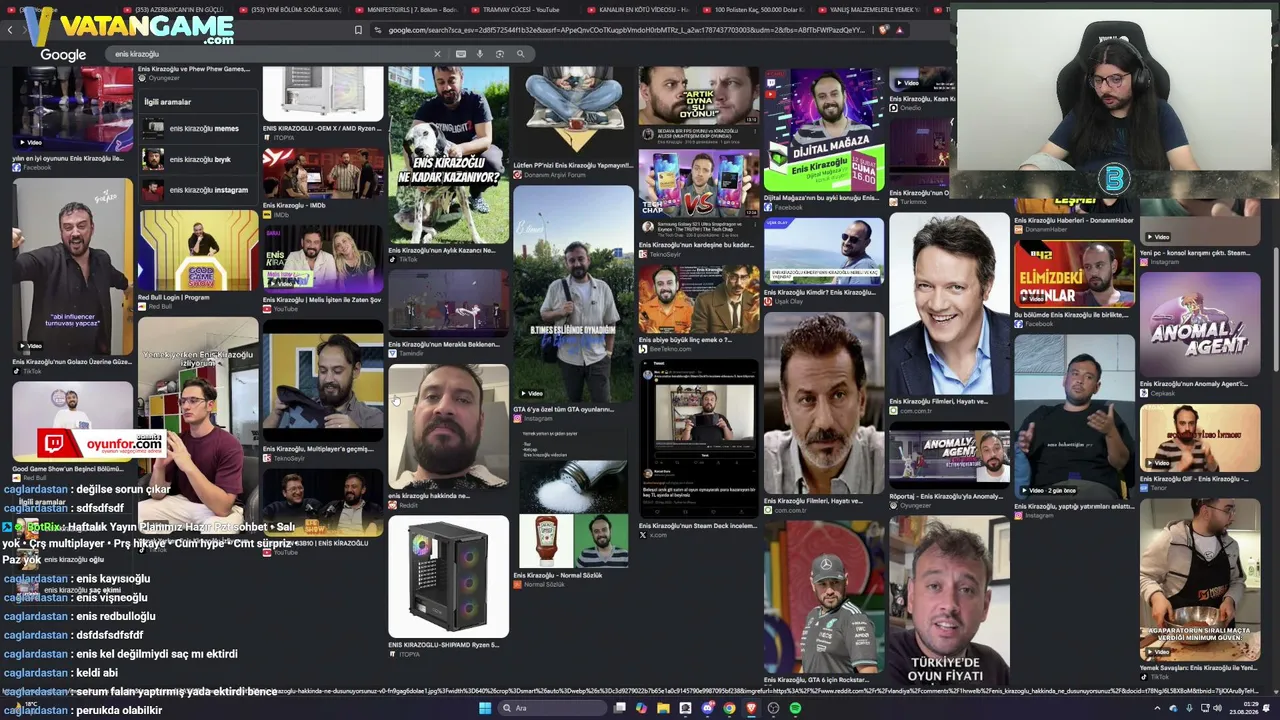This screenshot has height=720, width=1280.
Task: Click the browser address bar URL
Action: [626, 30]
